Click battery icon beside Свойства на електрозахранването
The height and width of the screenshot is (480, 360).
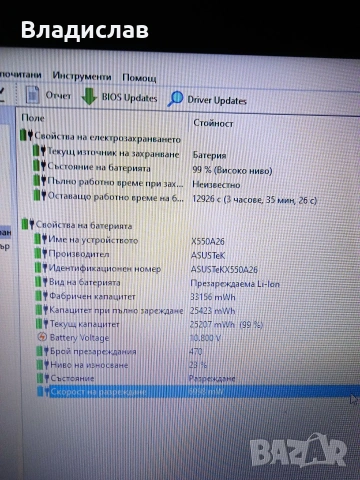(x=26, y=135)
